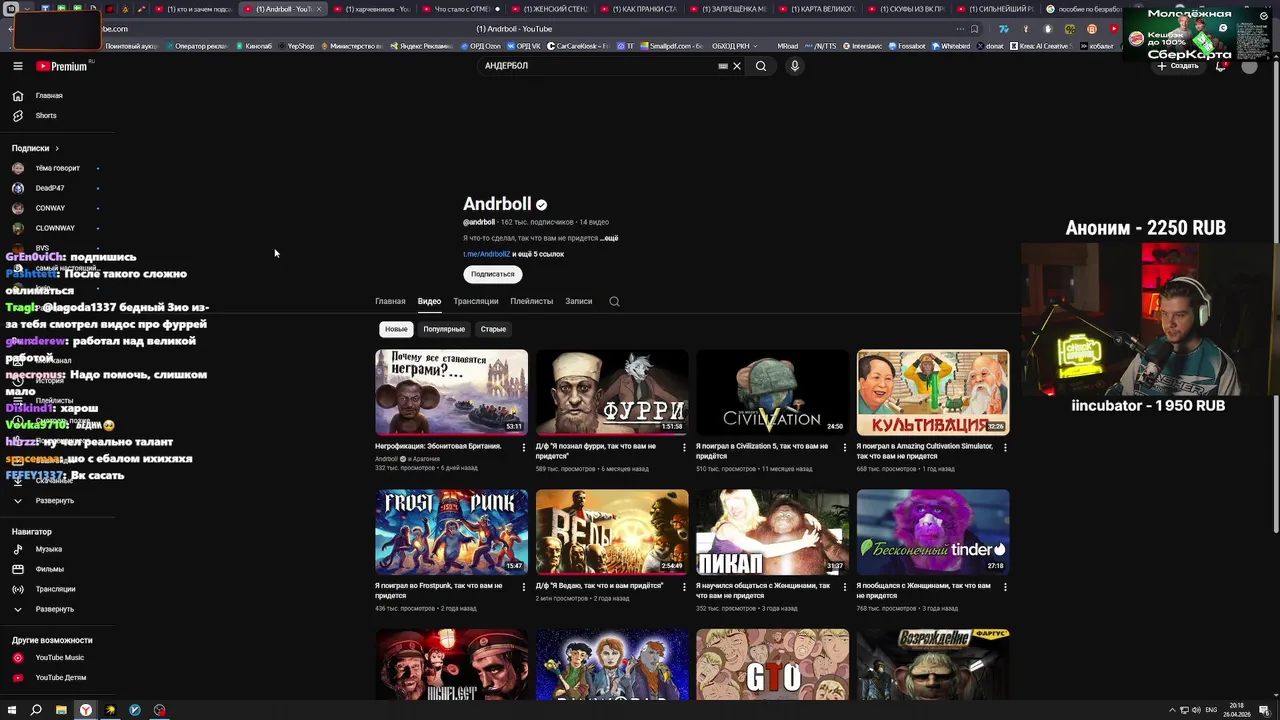Viewport: 1280px width, 720px height.
Task: Open subscription CLOWNWAY
Action: click(x=54, y=228)
